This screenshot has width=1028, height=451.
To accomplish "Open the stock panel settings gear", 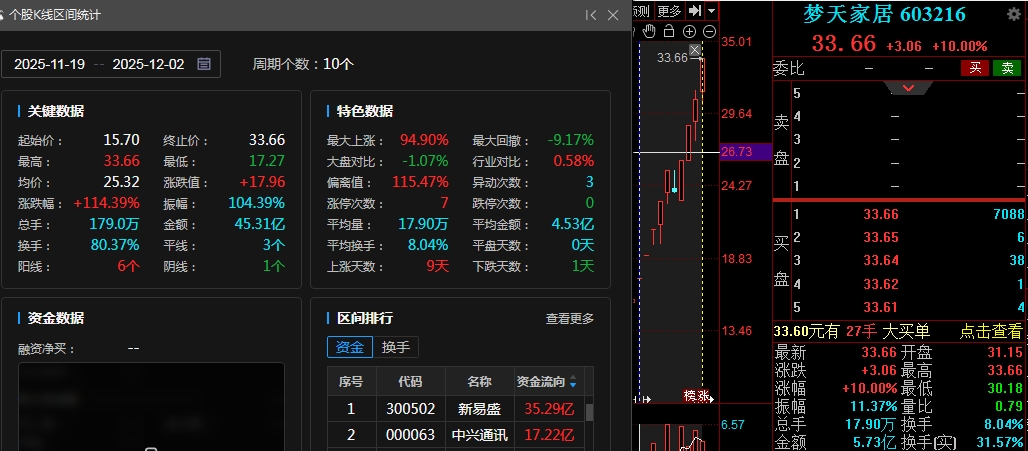I will [x=1013, y=15].
